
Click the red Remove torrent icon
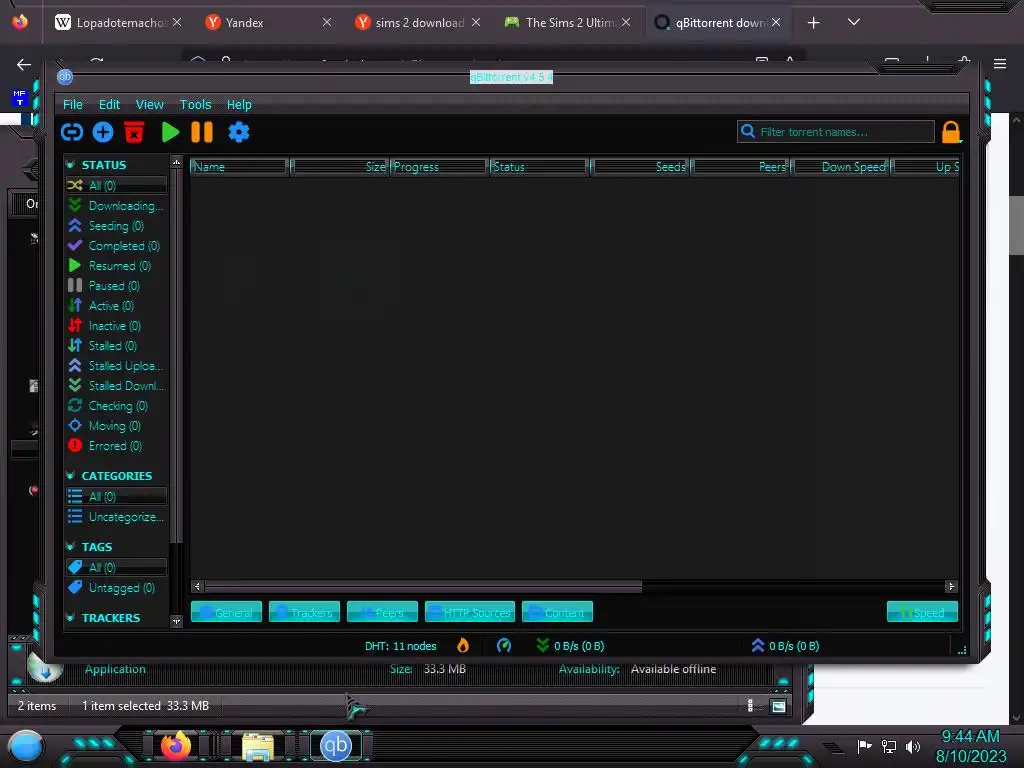tap(134, 132)
